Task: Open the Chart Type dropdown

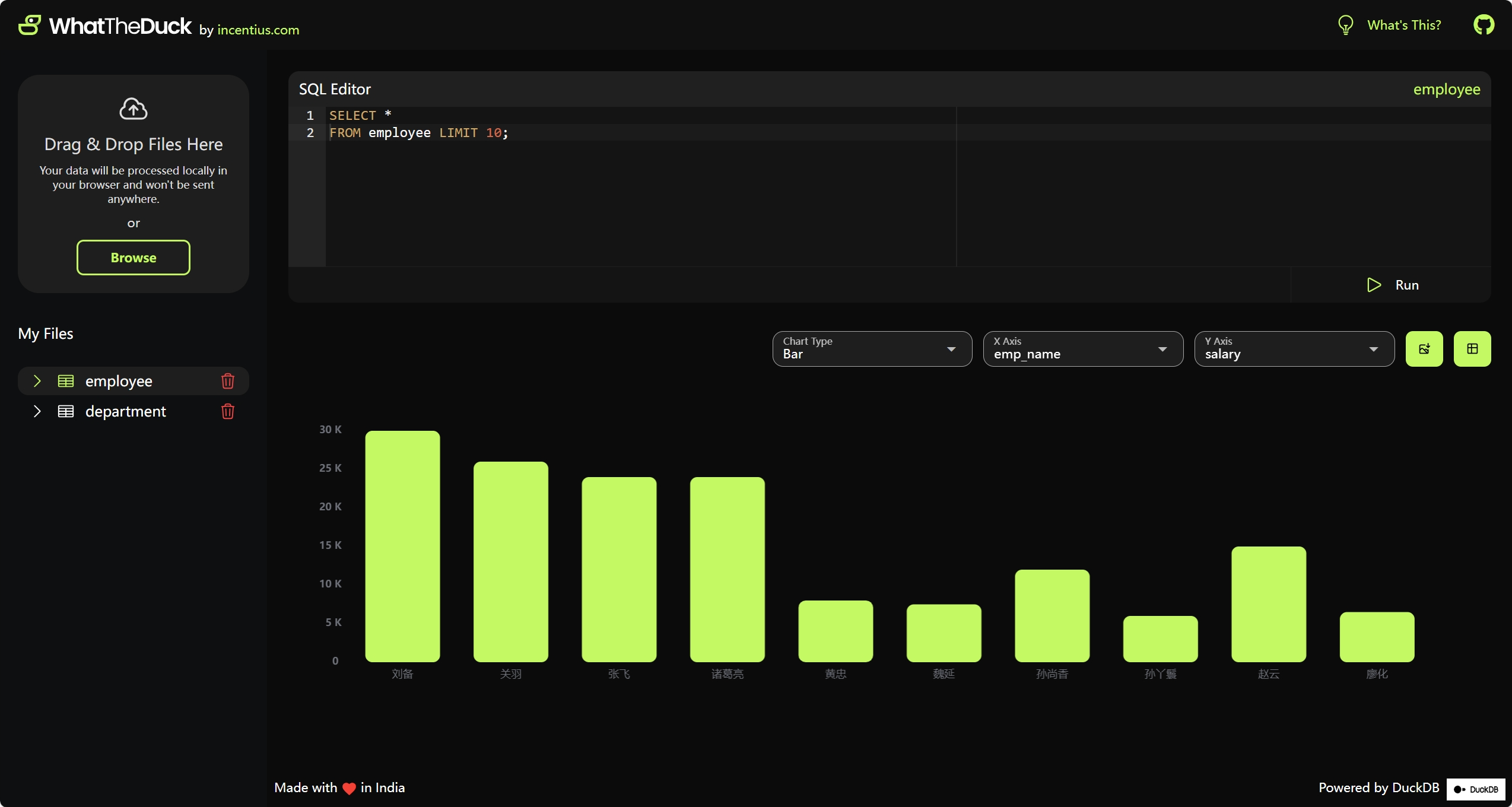Action: 872,349
